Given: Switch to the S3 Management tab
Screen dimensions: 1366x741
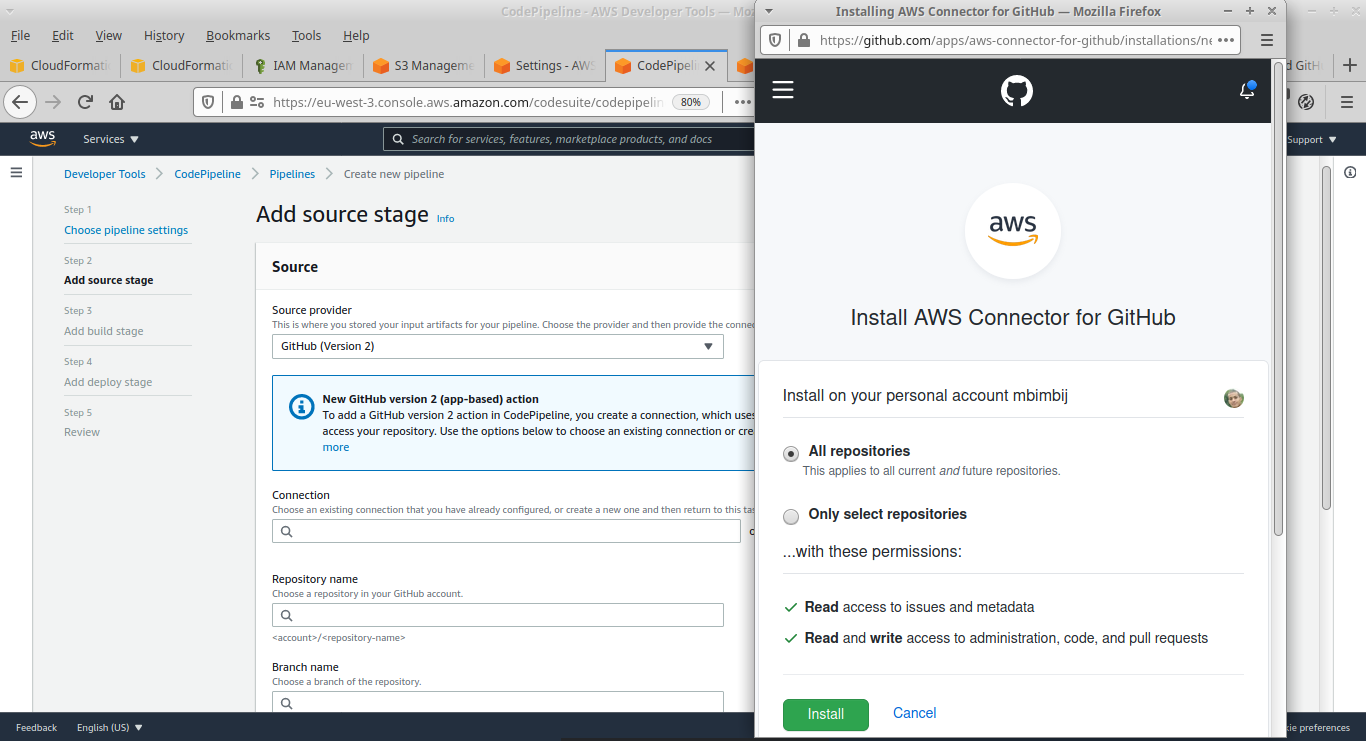Looking at the screenshot, I should pos(424,66).
